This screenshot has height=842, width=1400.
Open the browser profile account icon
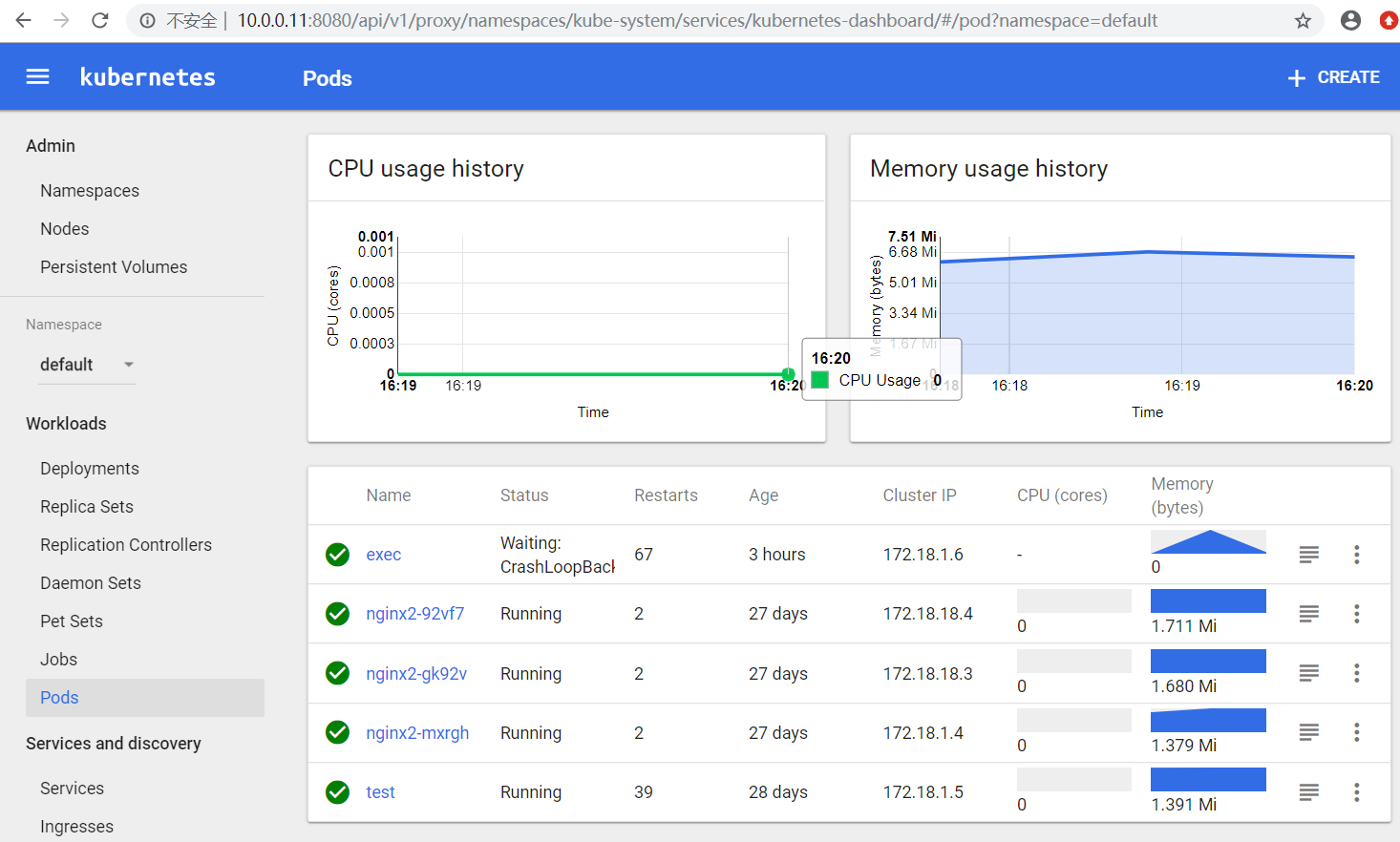pos(1350,20)
